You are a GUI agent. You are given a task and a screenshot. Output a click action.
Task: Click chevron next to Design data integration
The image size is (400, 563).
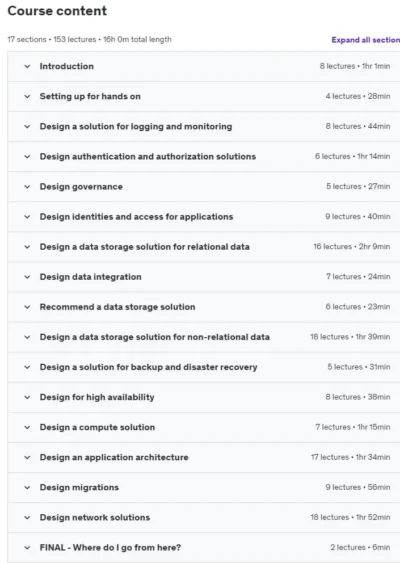tap(27, 277)
